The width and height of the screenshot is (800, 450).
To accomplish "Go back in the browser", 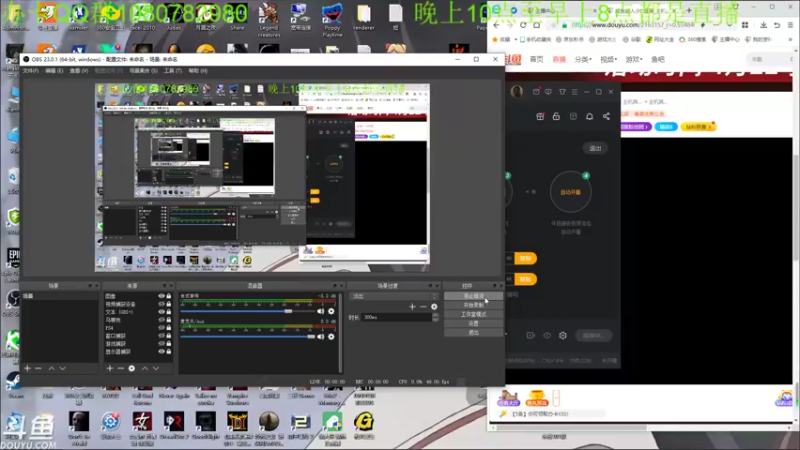I will (x=496, y=24).
